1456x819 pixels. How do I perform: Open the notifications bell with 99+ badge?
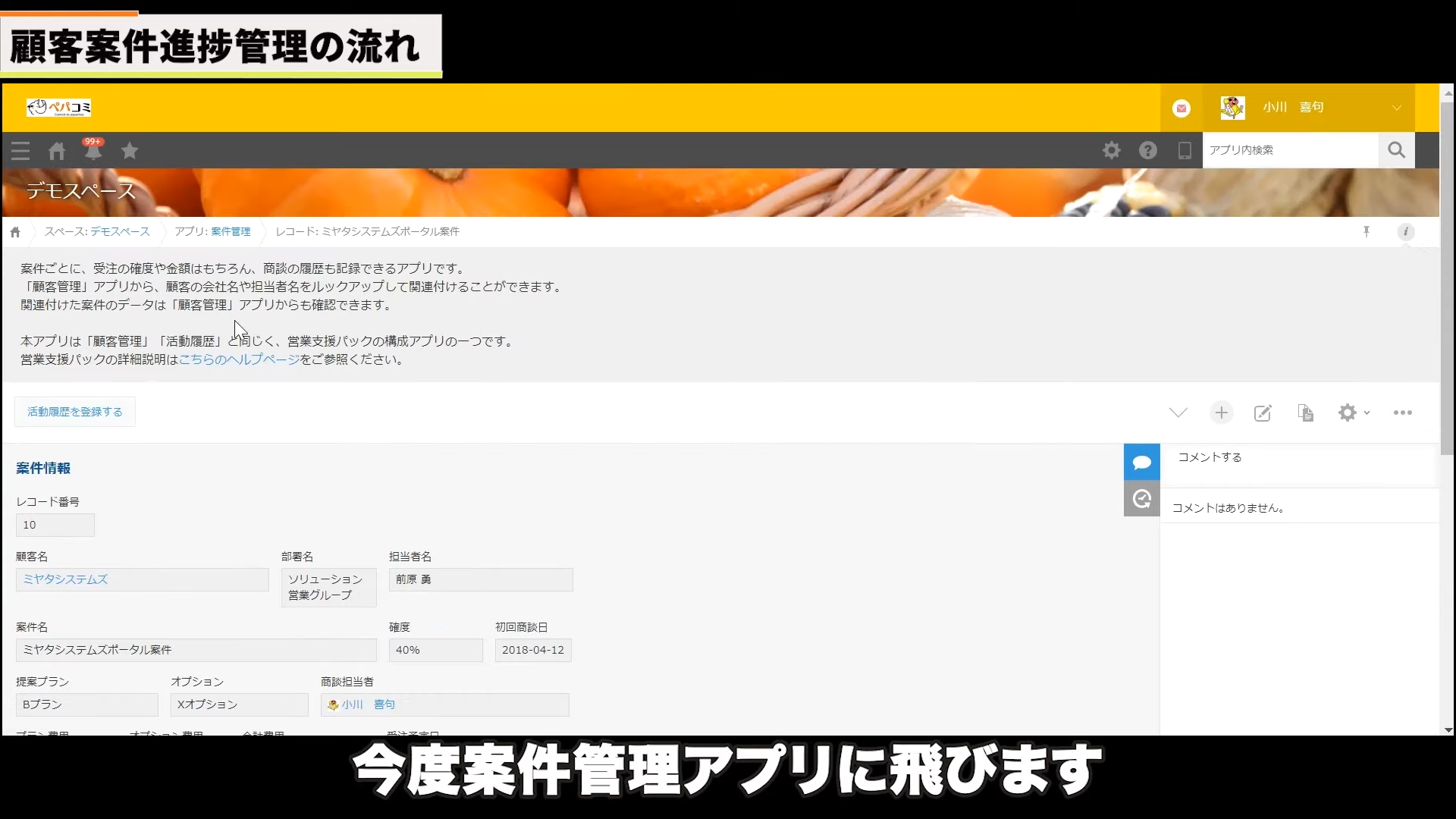click(x=93, y=151)
